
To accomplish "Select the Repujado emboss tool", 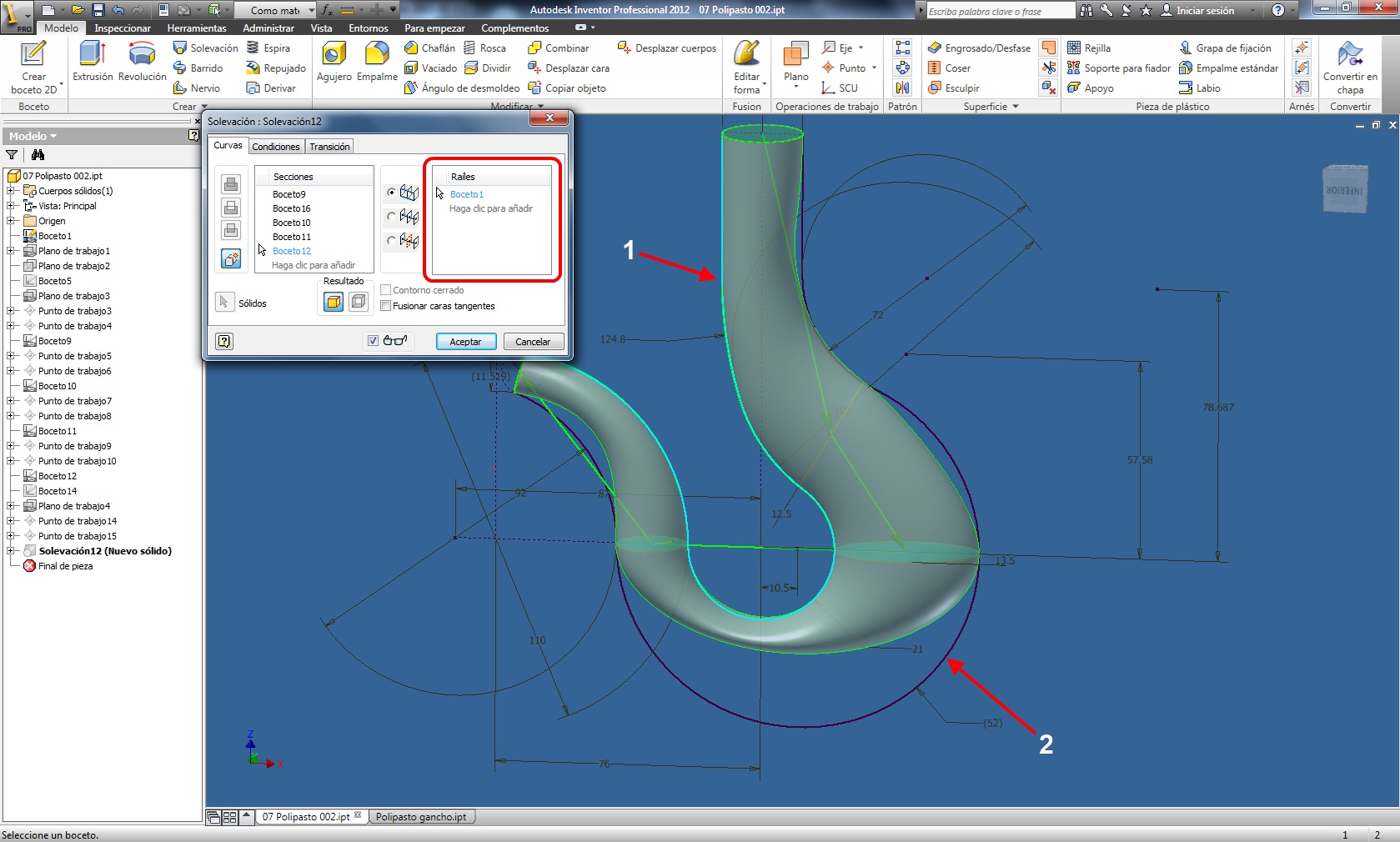I will (x=276, y=68).
